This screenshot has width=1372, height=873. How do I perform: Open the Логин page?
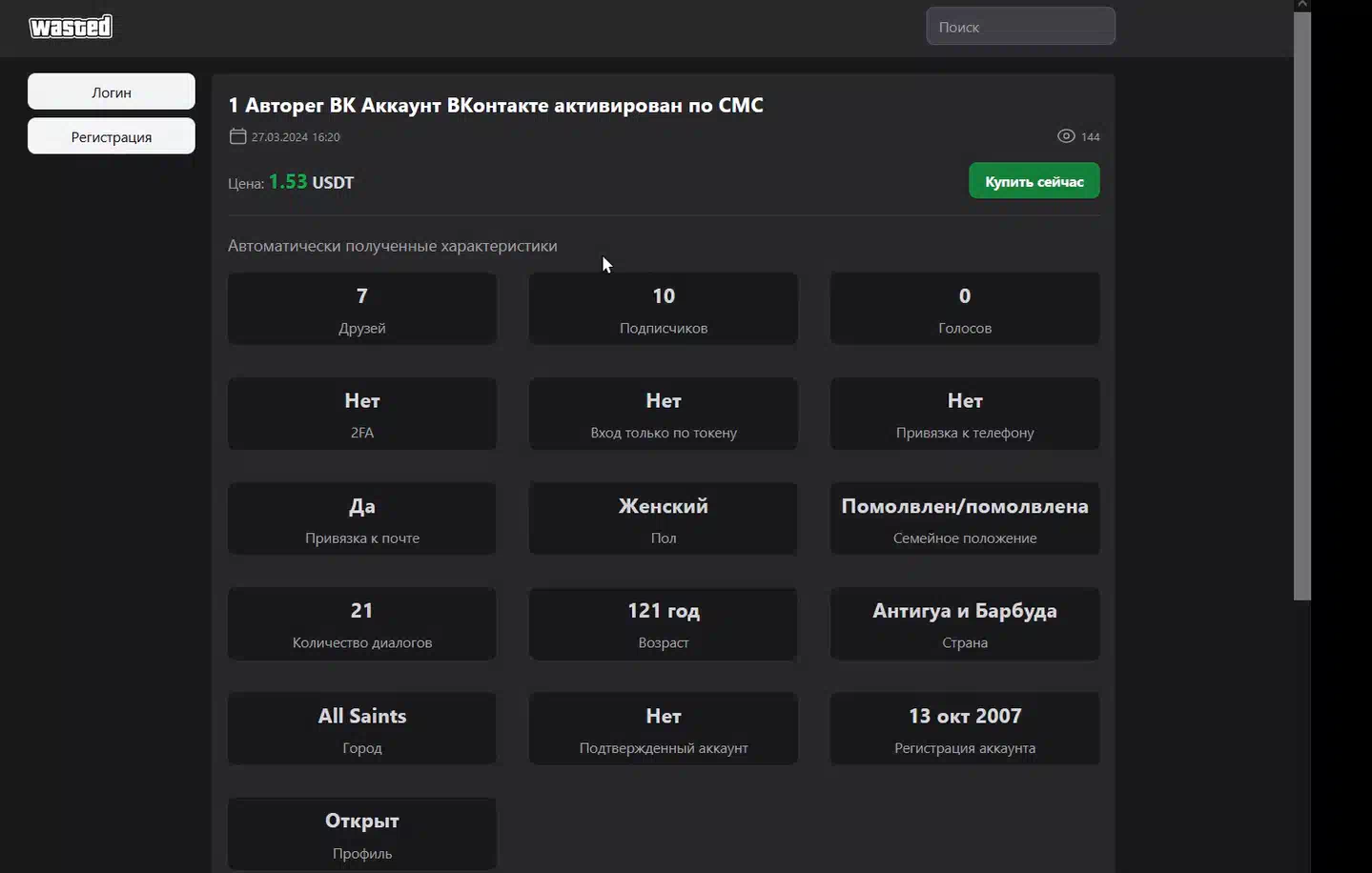coord(112,91)
